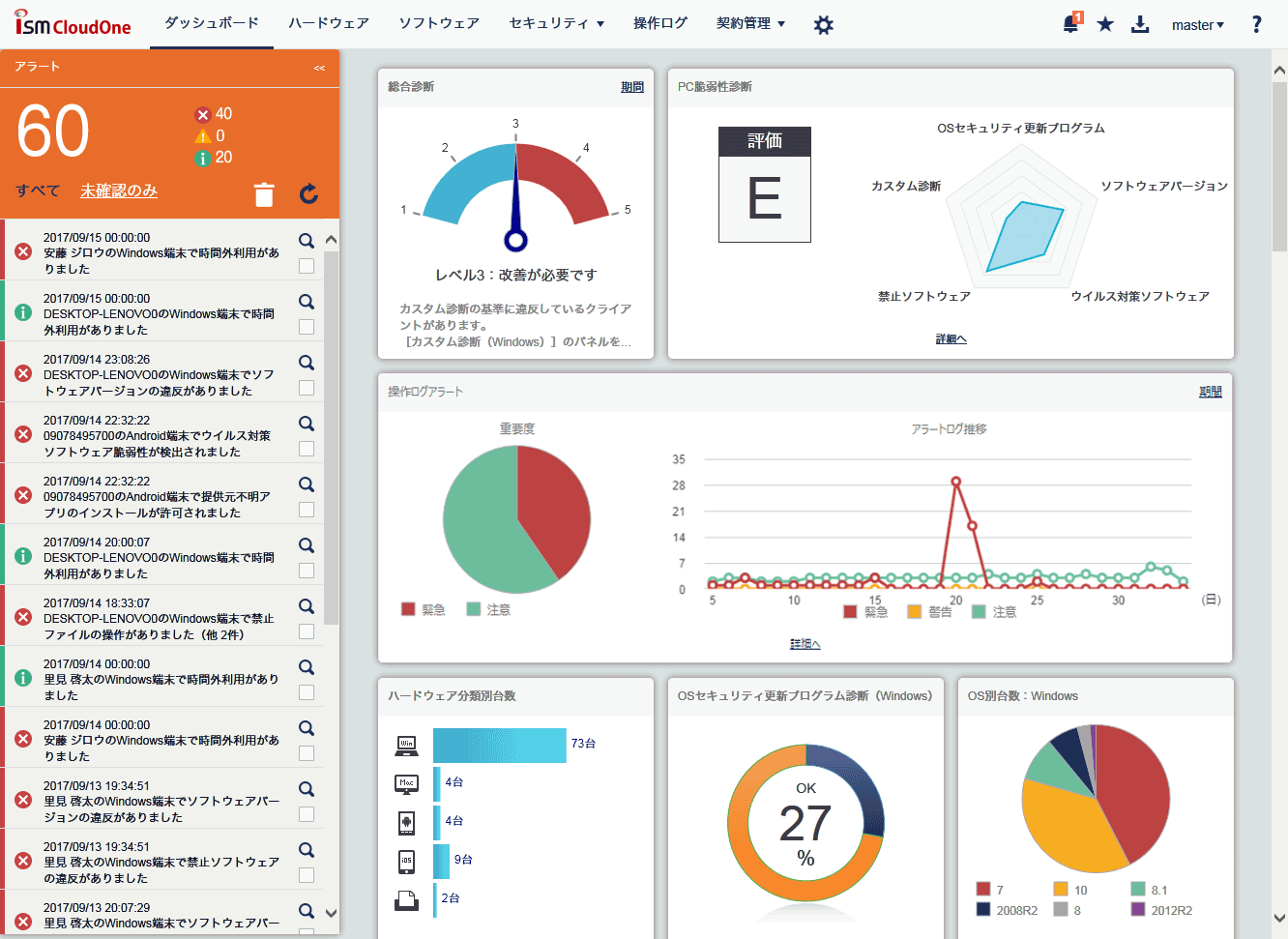Viewport: 1288px width, 939px height.
Task: Click the diagnosis gauge needle
Action: pyautogui.click(x=515, y=197)
